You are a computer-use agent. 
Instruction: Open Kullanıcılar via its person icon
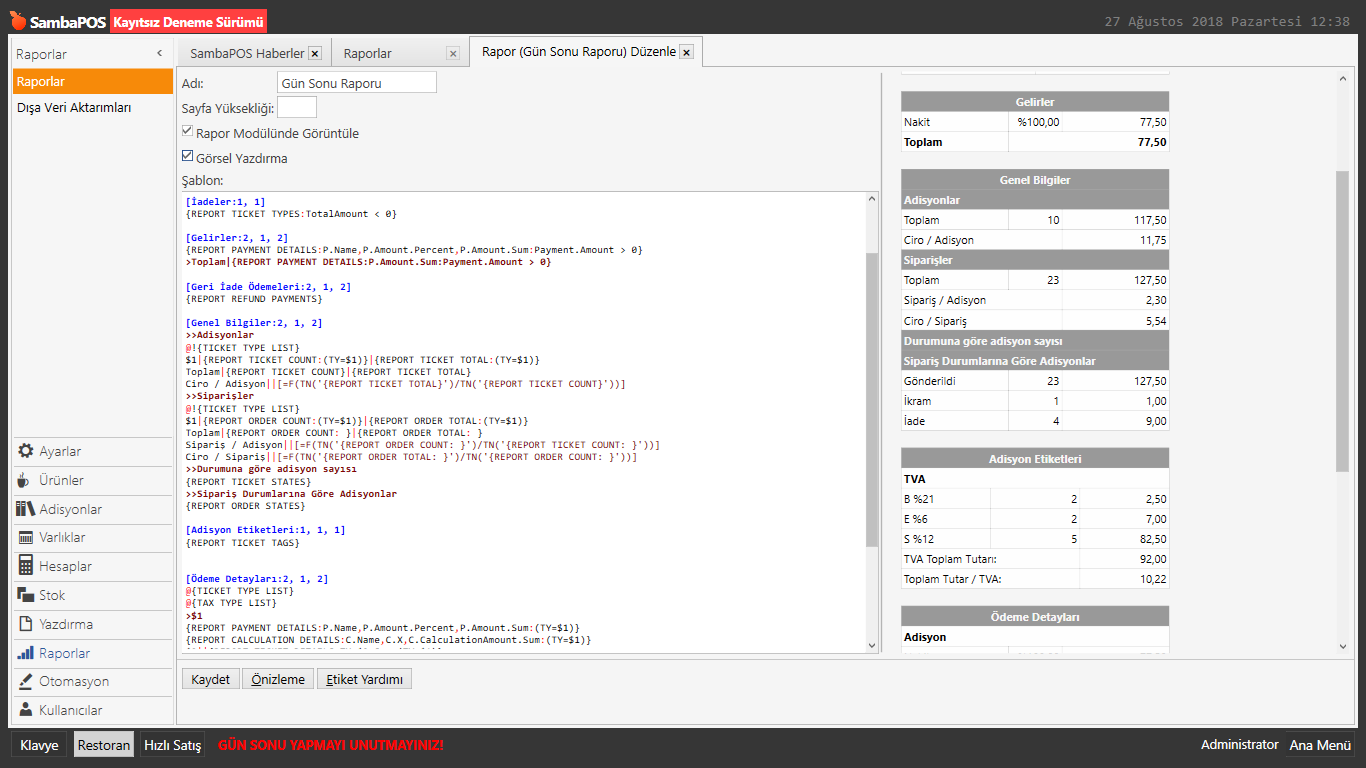[26, 710]
